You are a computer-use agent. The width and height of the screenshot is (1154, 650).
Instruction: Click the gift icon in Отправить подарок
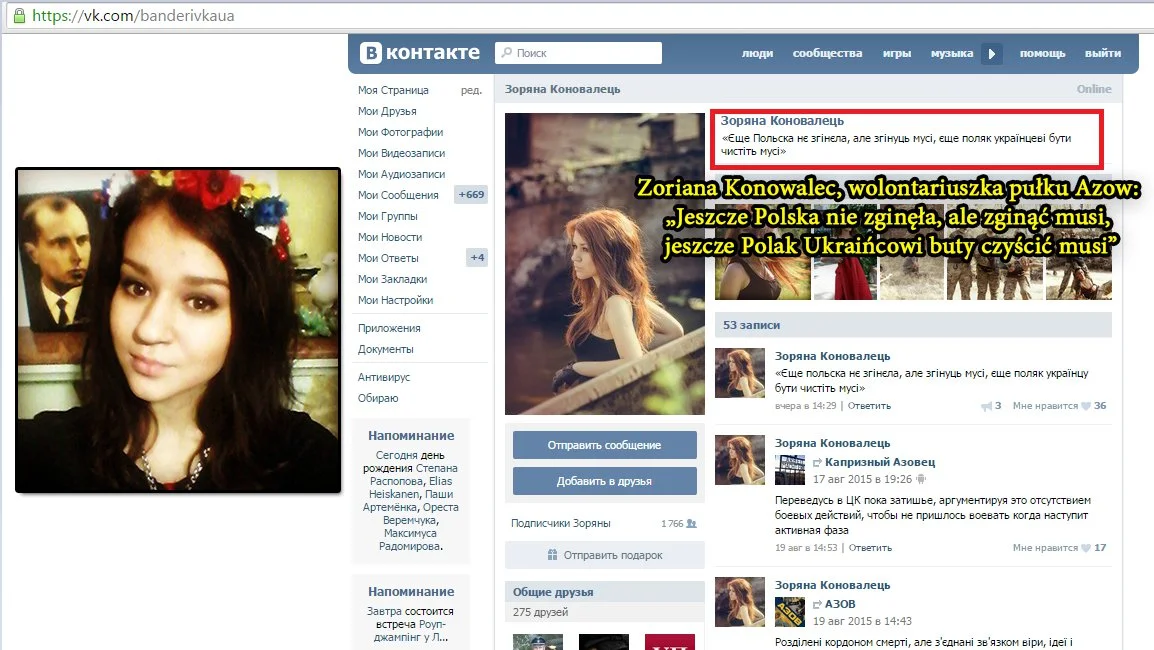(x=552, y=555)
